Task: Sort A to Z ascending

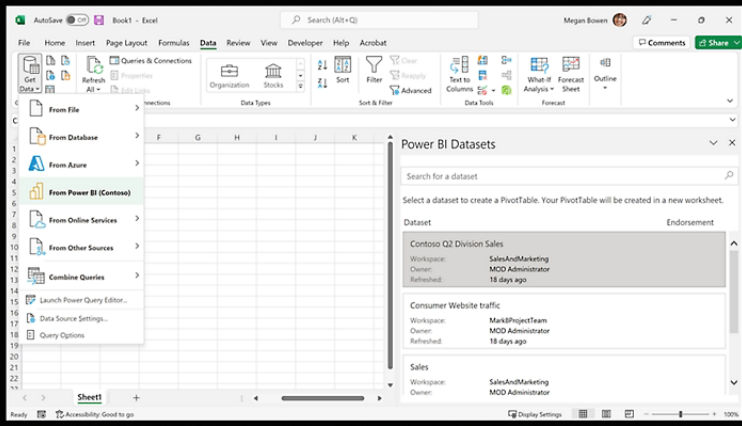Action: click(322, 65)
